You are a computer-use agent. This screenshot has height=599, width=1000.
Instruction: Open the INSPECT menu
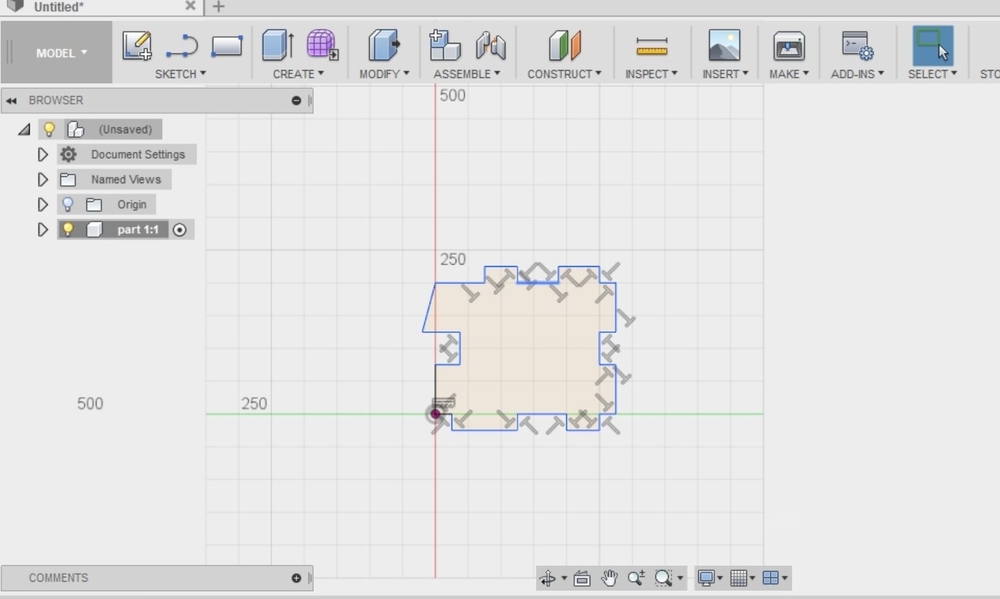click(651, 74)
